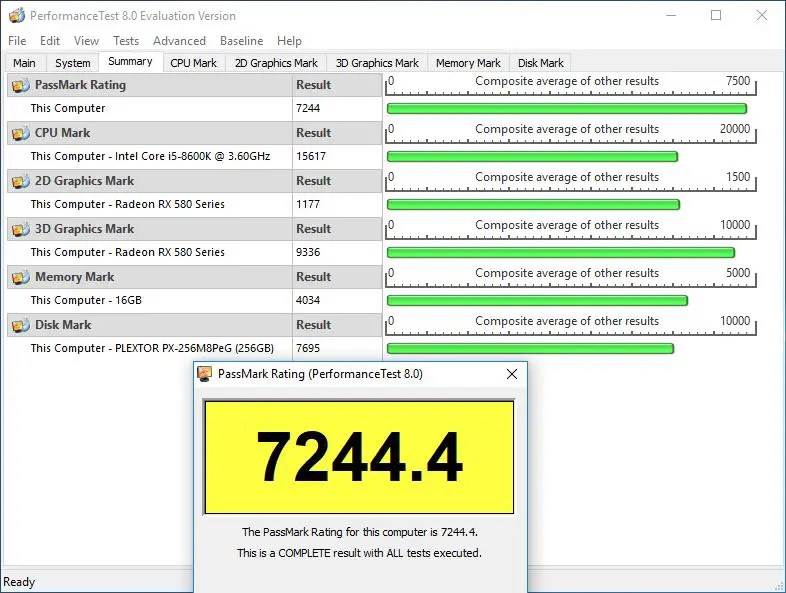This screenshot has height=593, width=786.
Task: Select the Intel Core i5-8600K row
Action: coord(194,156)
